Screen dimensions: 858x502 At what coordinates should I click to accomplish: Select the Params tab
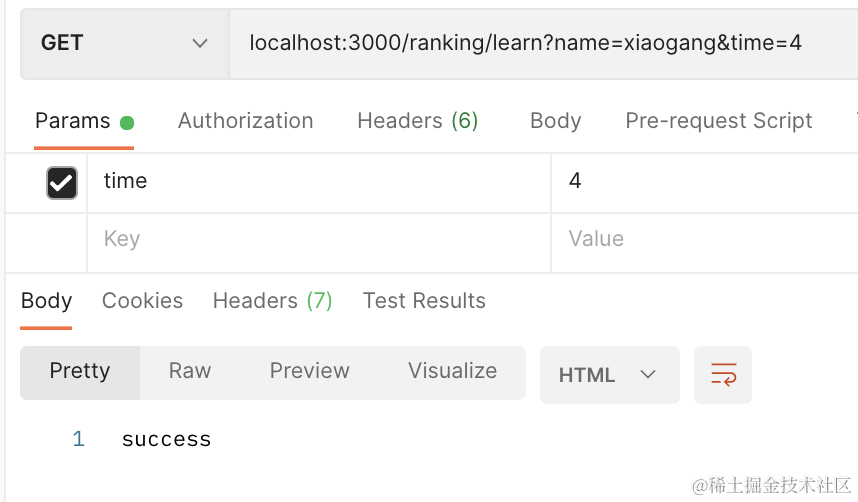pos(73,121)
